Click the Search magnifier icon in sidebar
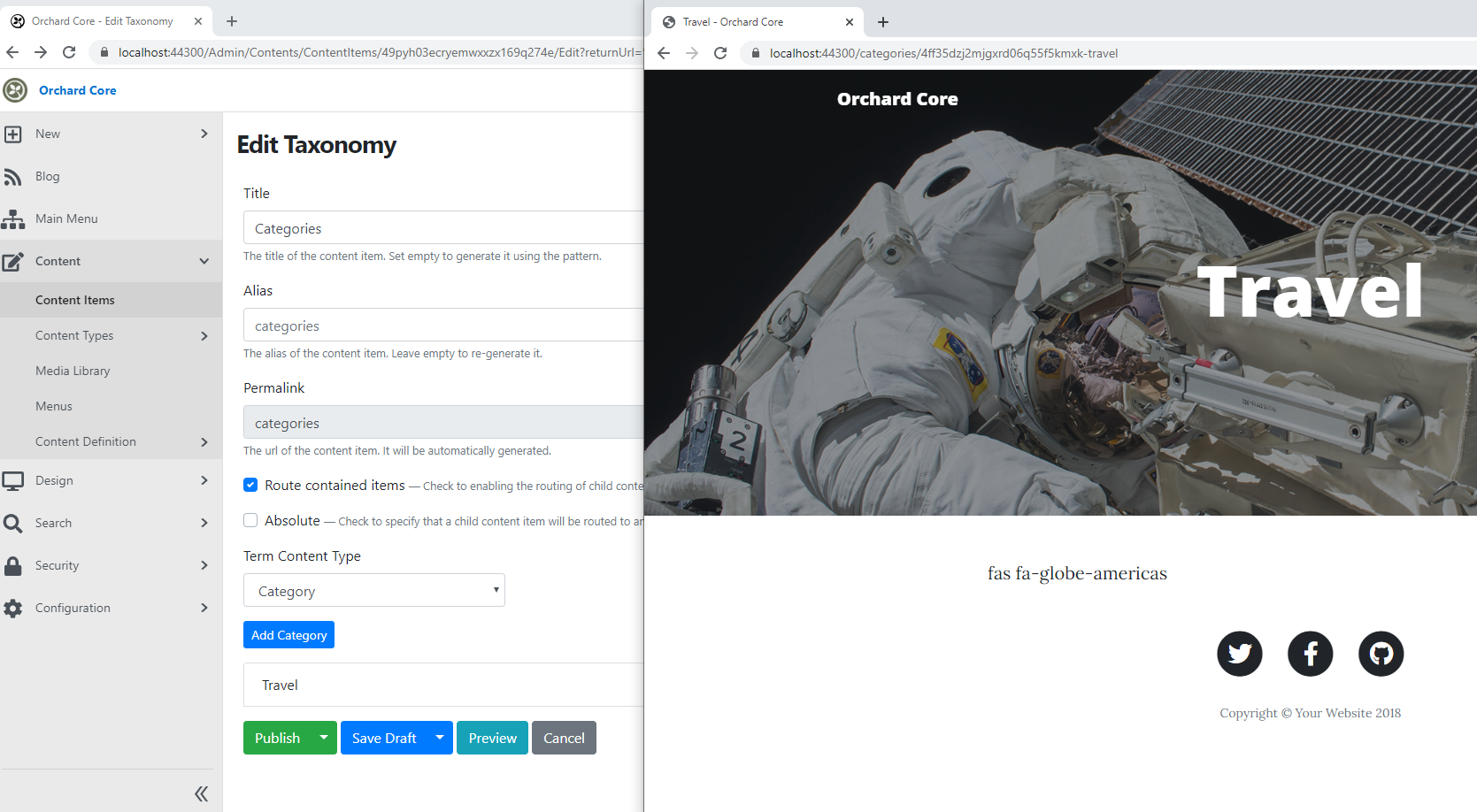The image size is (1477, 812). pos(12,524)
